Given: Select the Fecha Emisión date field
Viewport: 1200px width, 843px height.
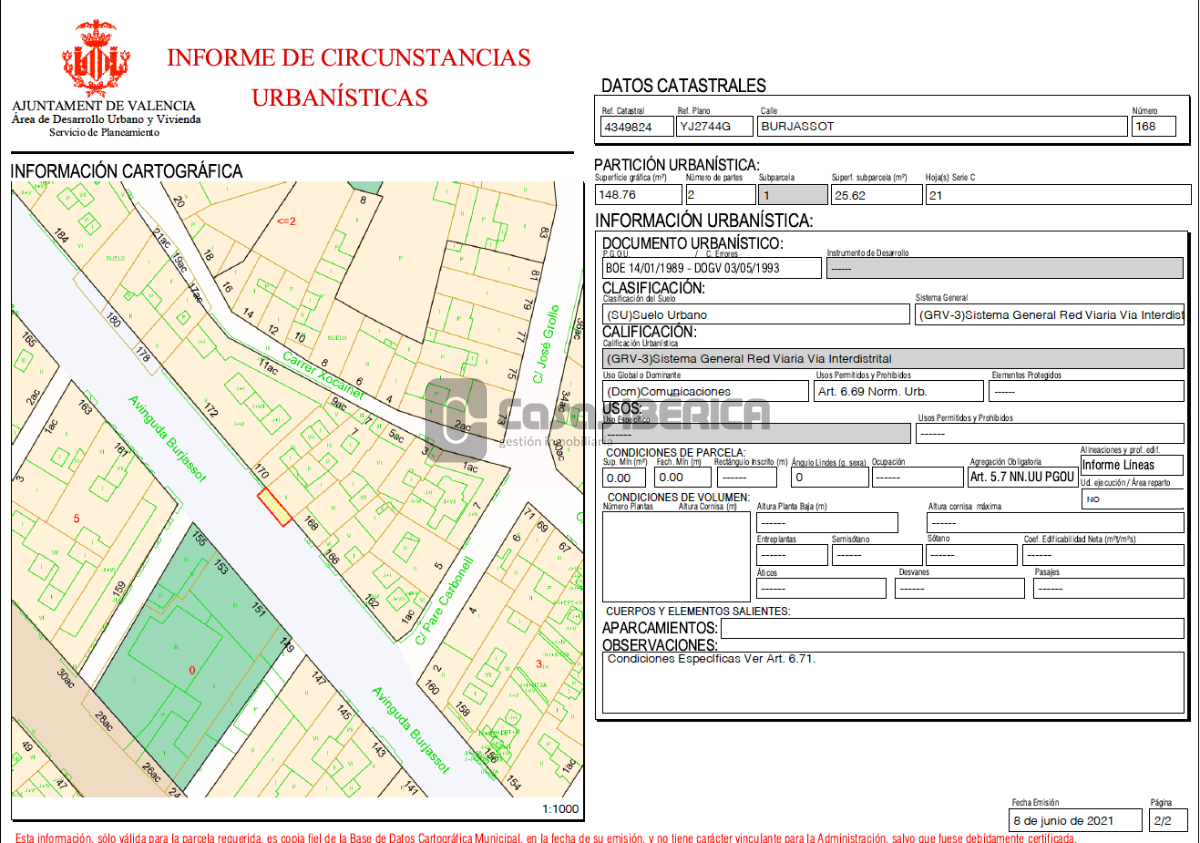Looking at the screenshot, I should [x=1076, y=820].
